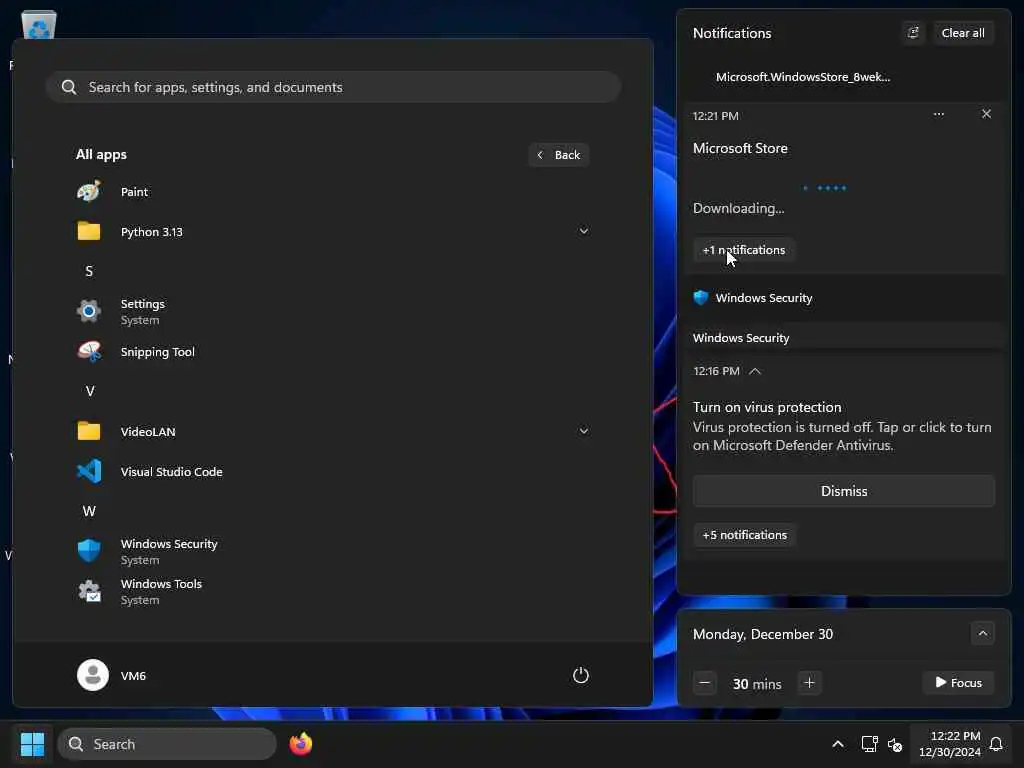This screenshot has width=1024, height=768.
Task: Dismiss the virus protection notification
Action: coord(844,491)
